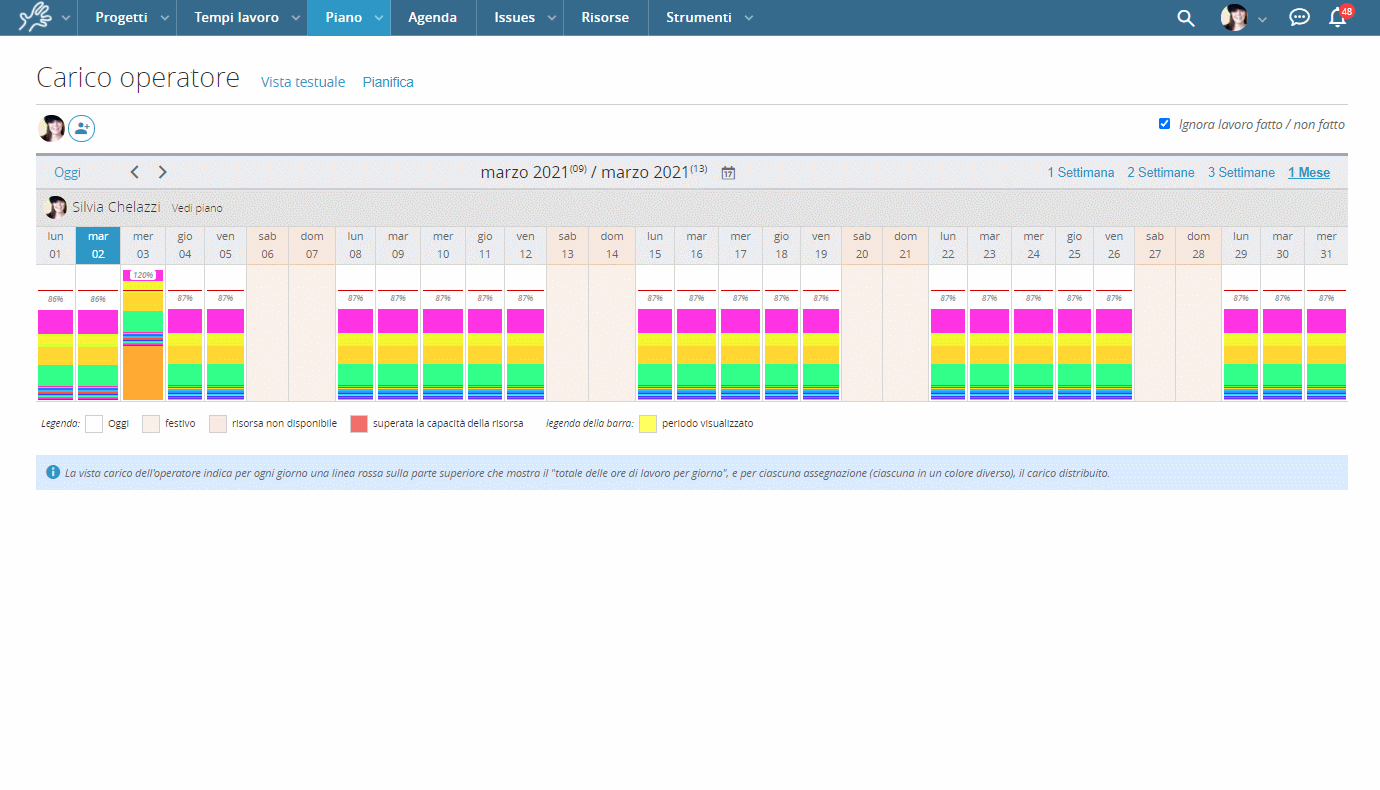The image size is (1380, 790).
Task: Select the 2 Settimane view
Action: click(1160, 173)
